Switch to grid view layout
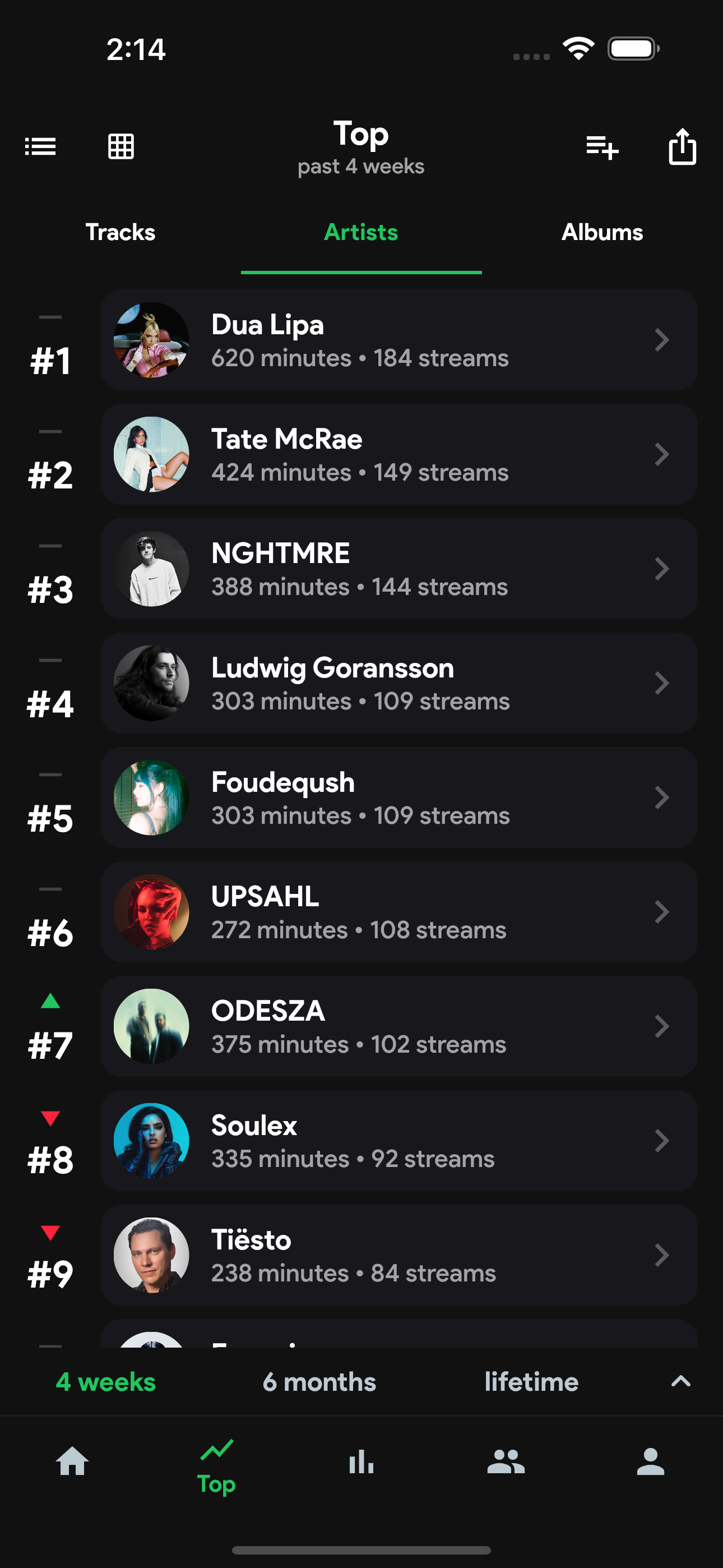Viewport: 723px width, 1568px height. click(121, 147)
